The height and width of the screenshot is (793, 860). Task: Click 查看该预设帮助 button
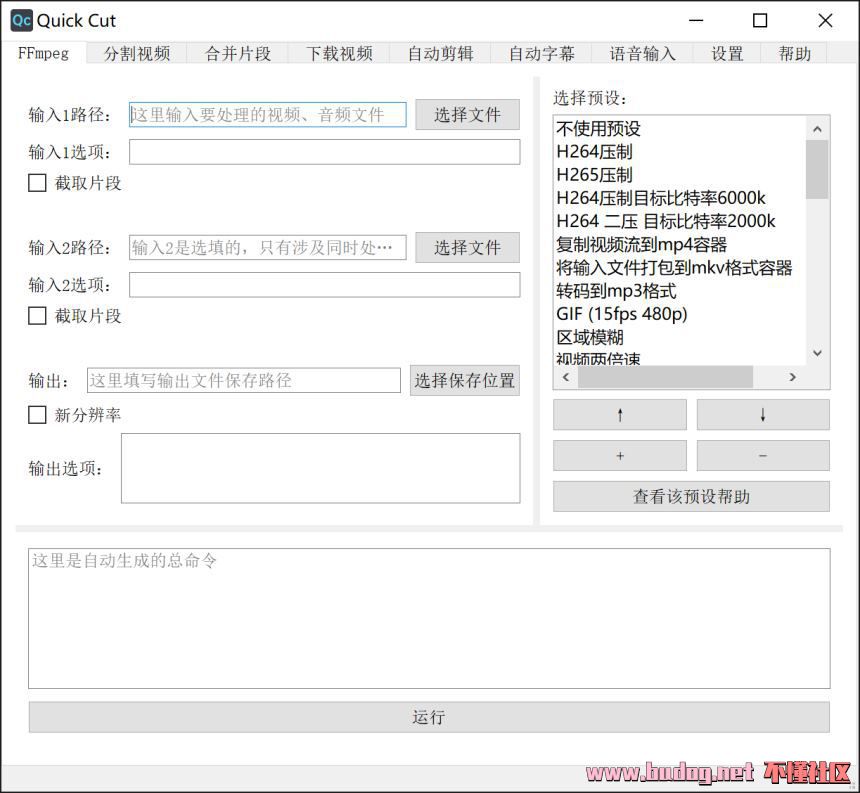[691, 497]
